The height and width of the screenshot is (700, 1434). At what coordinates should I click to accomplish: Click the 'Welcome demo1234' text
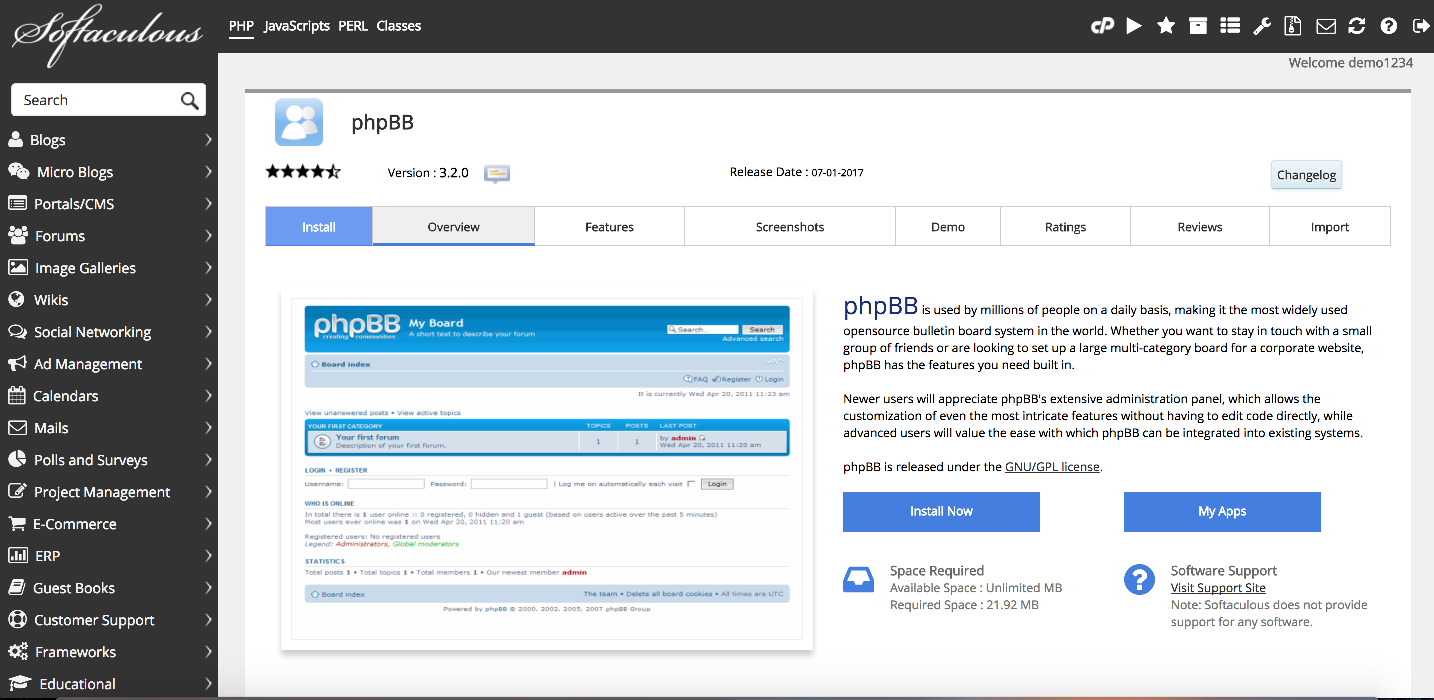coord(1350,62)
